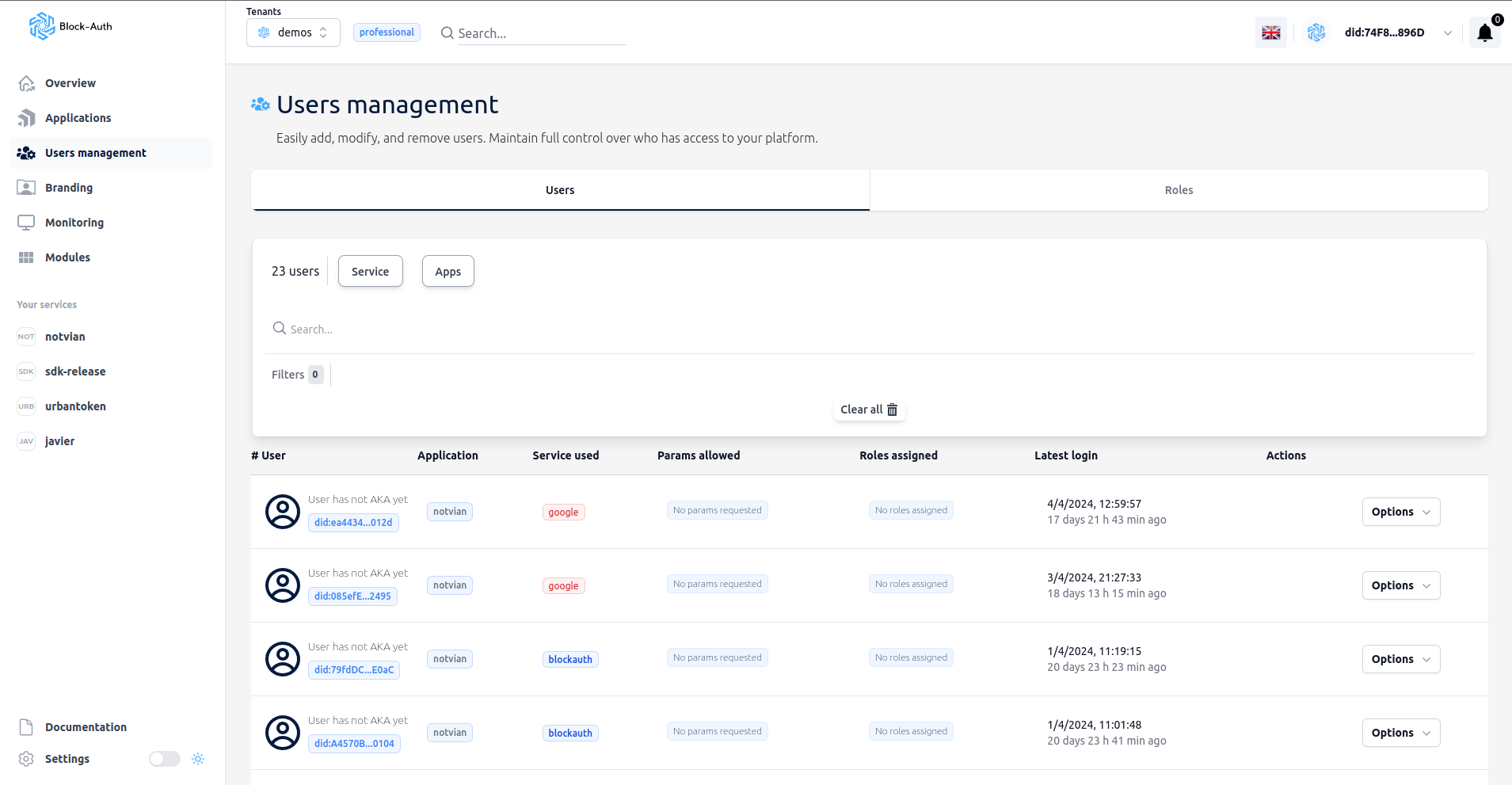
Task: Click the users Search field
Action: 870,329
